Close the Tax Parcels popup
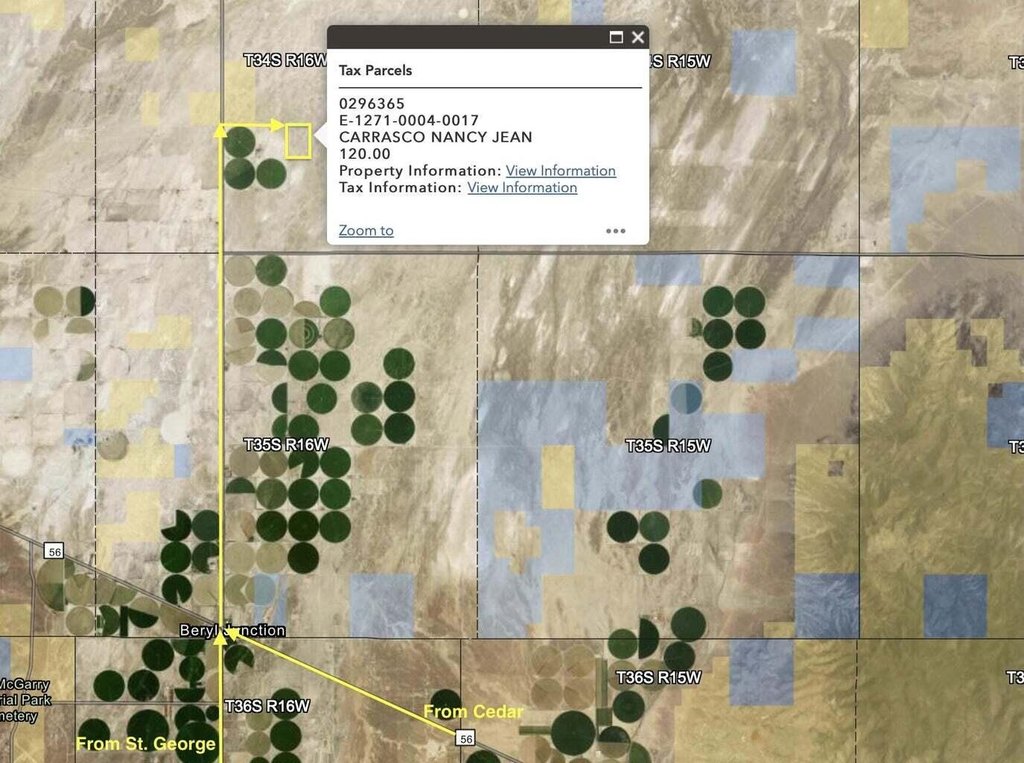This screenshot has width=1024, height=763. 638,37
